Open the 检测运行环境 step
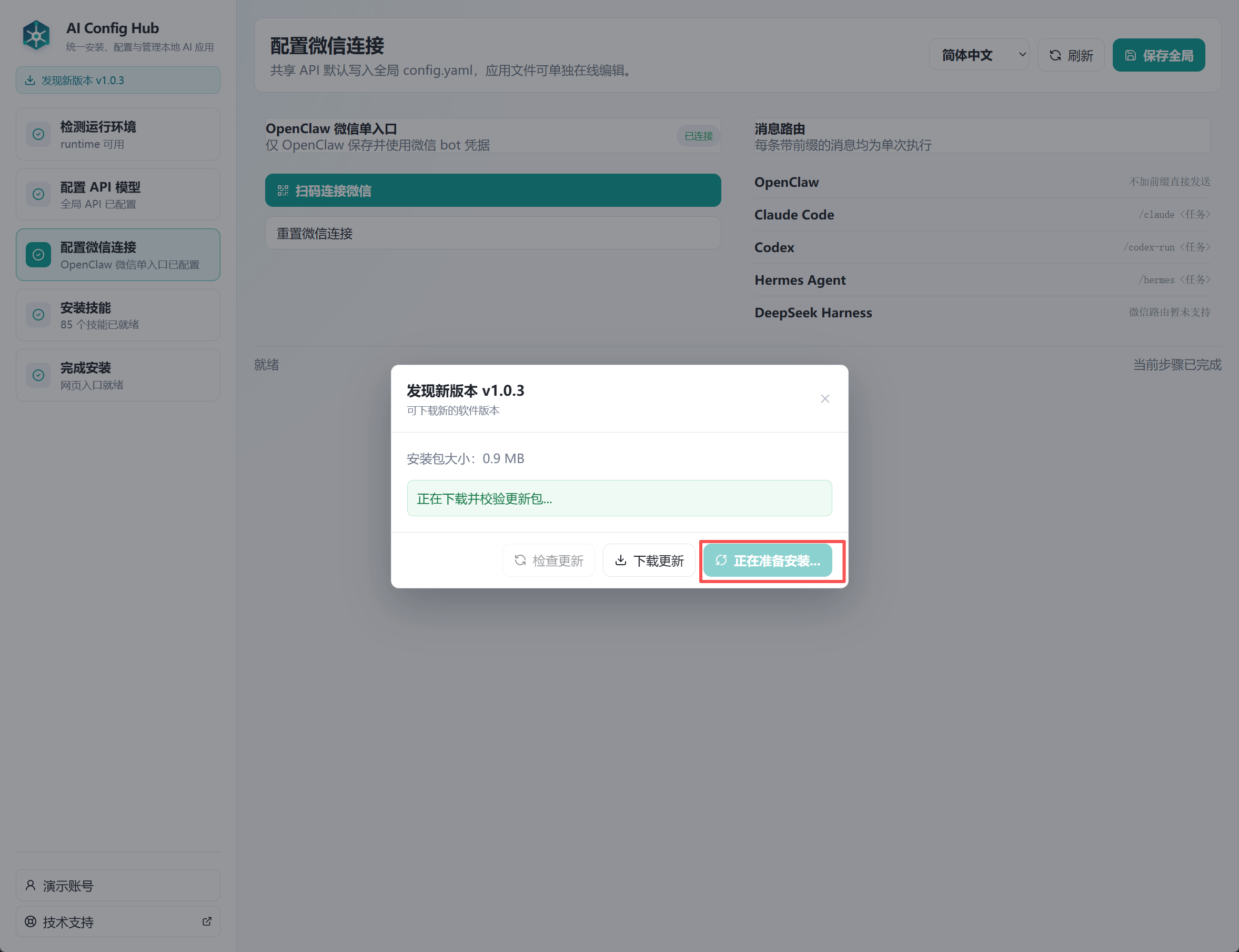 pos(118,134)
